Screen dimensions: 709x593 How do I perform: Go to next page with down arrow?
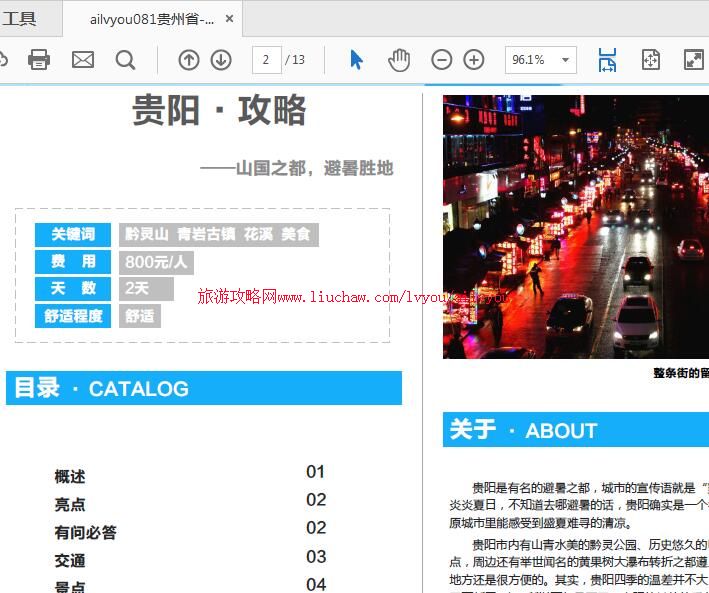click(x=221, y=60)
